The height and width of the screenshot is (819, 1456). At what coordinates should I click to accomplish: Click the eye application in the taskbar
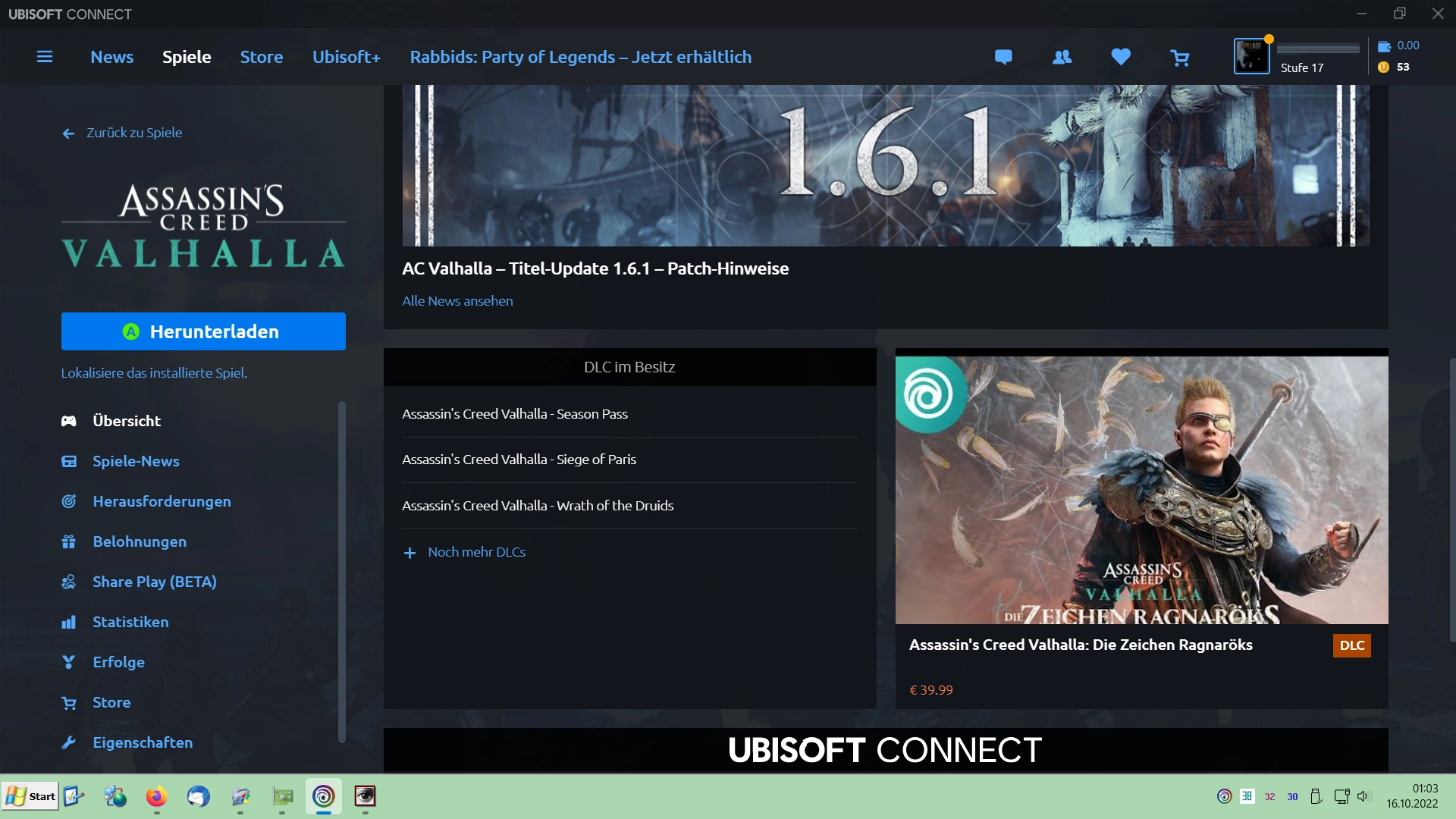(366, 796)
